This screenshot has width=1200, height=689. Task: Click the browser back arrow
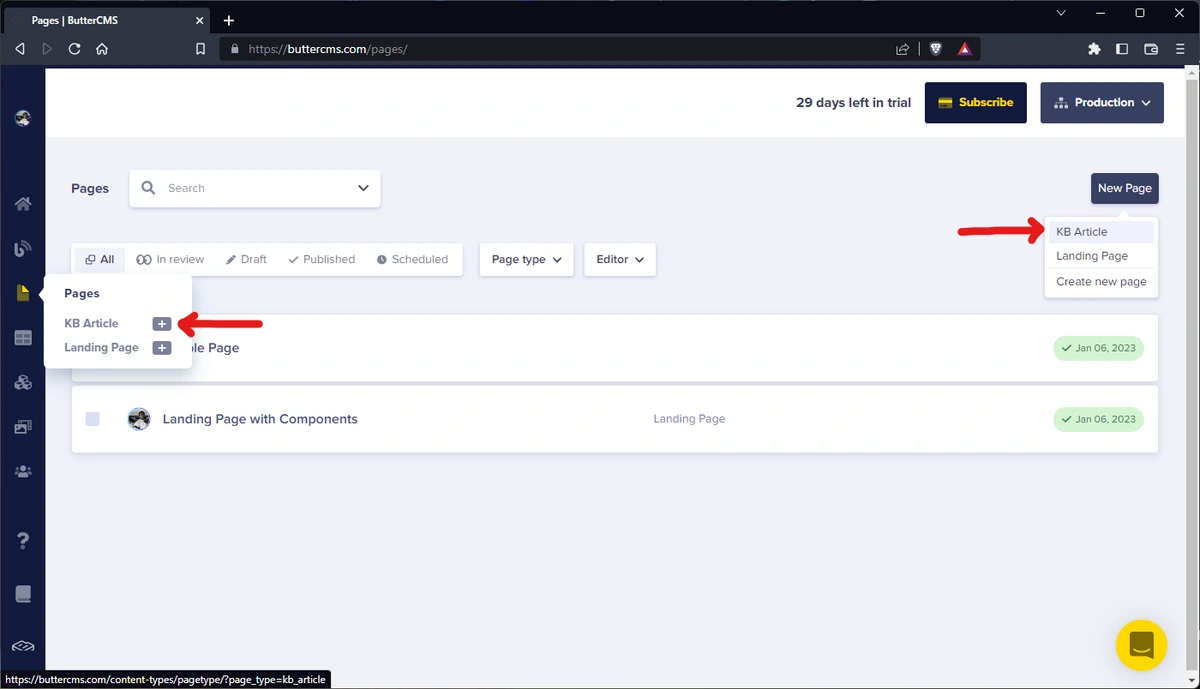(x=20, y=48)
